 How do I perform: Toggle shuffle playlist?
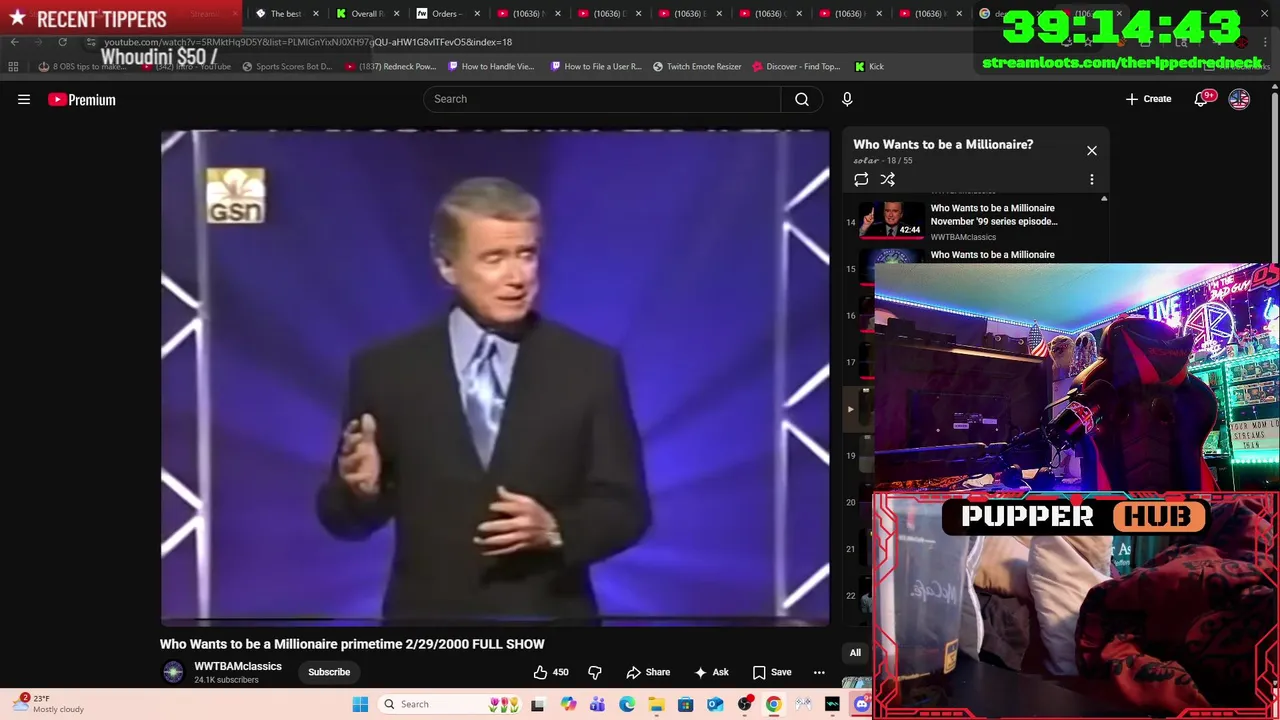[887, 179]
